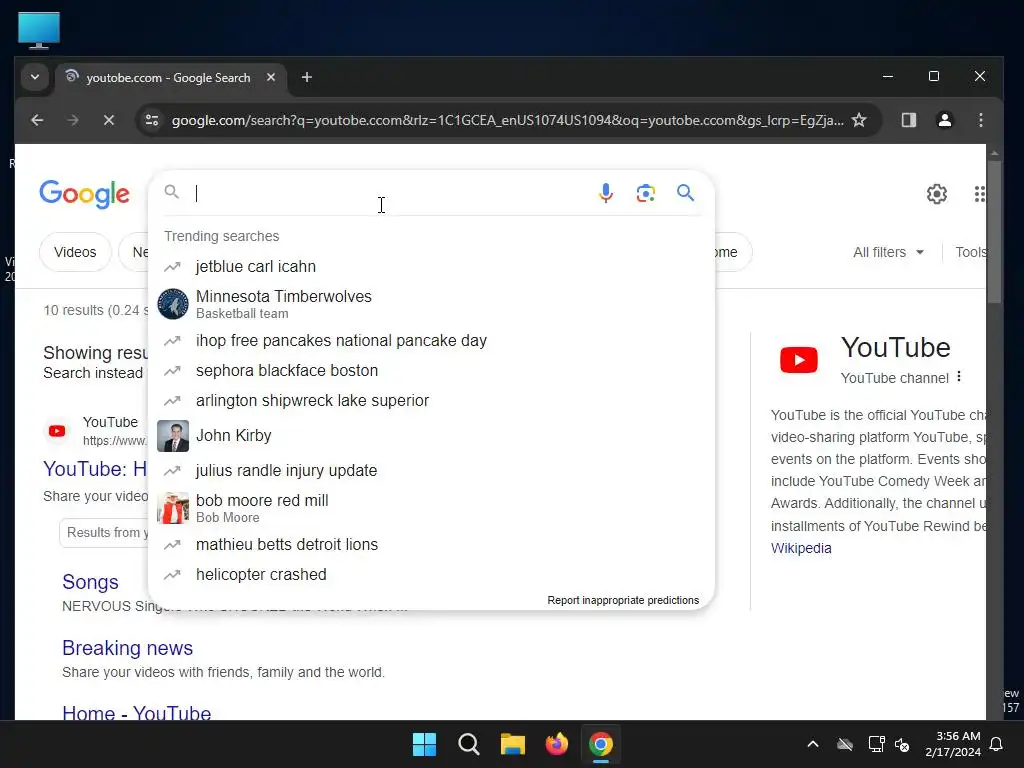
Task: Click the OneDrive cloud tray icon
Action: click(845, 744)
